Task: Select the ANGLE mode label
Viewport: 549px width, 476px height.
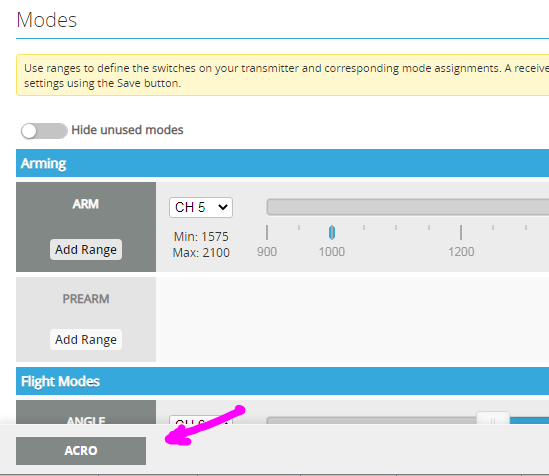Action: 86,419
